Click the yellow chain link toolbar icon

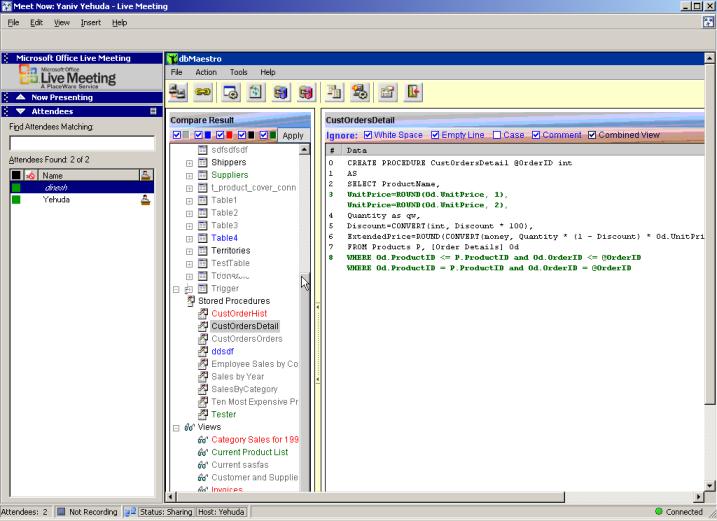tap(204, 93)
